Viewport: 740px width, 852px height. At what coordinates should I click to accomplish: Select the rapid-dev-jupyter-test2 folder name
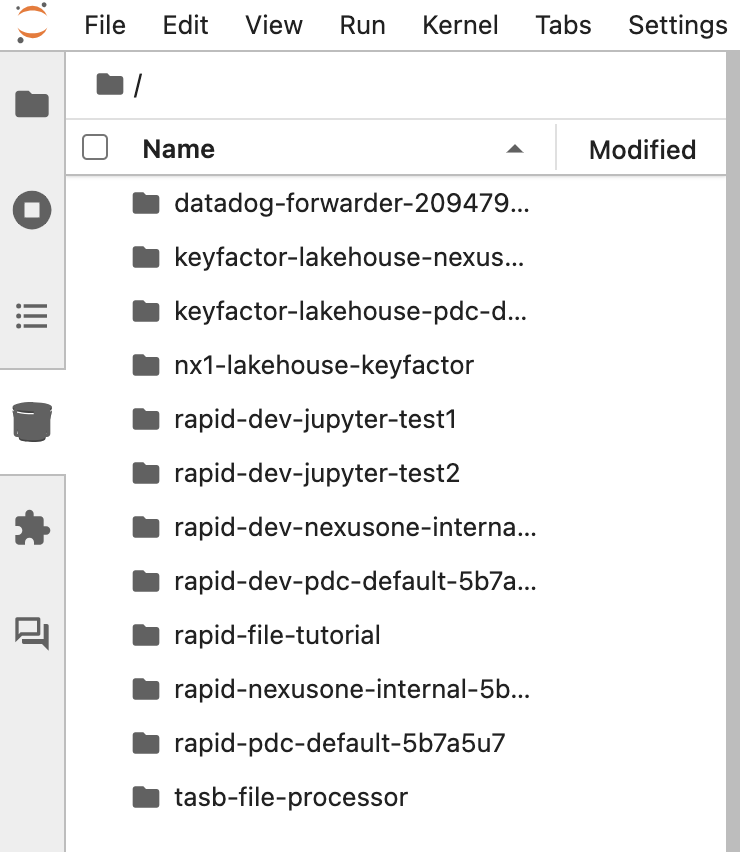tap(317, 473)
